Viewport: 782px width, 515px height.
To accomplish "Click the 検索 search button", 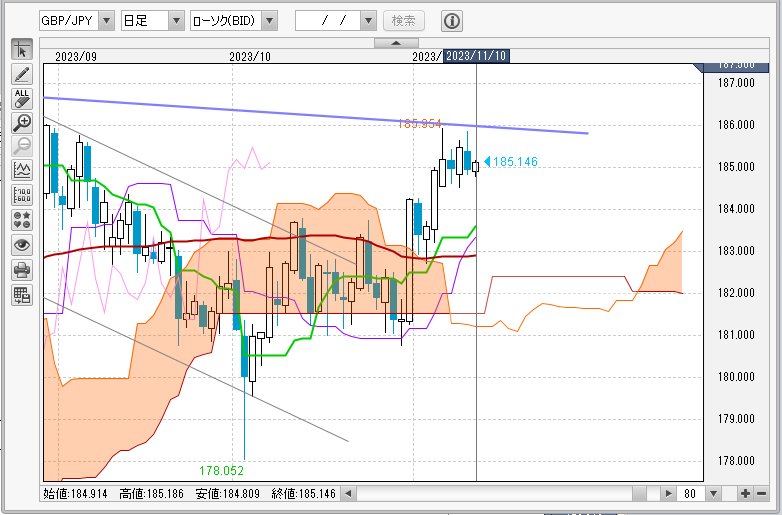I will tap(404, 20).
